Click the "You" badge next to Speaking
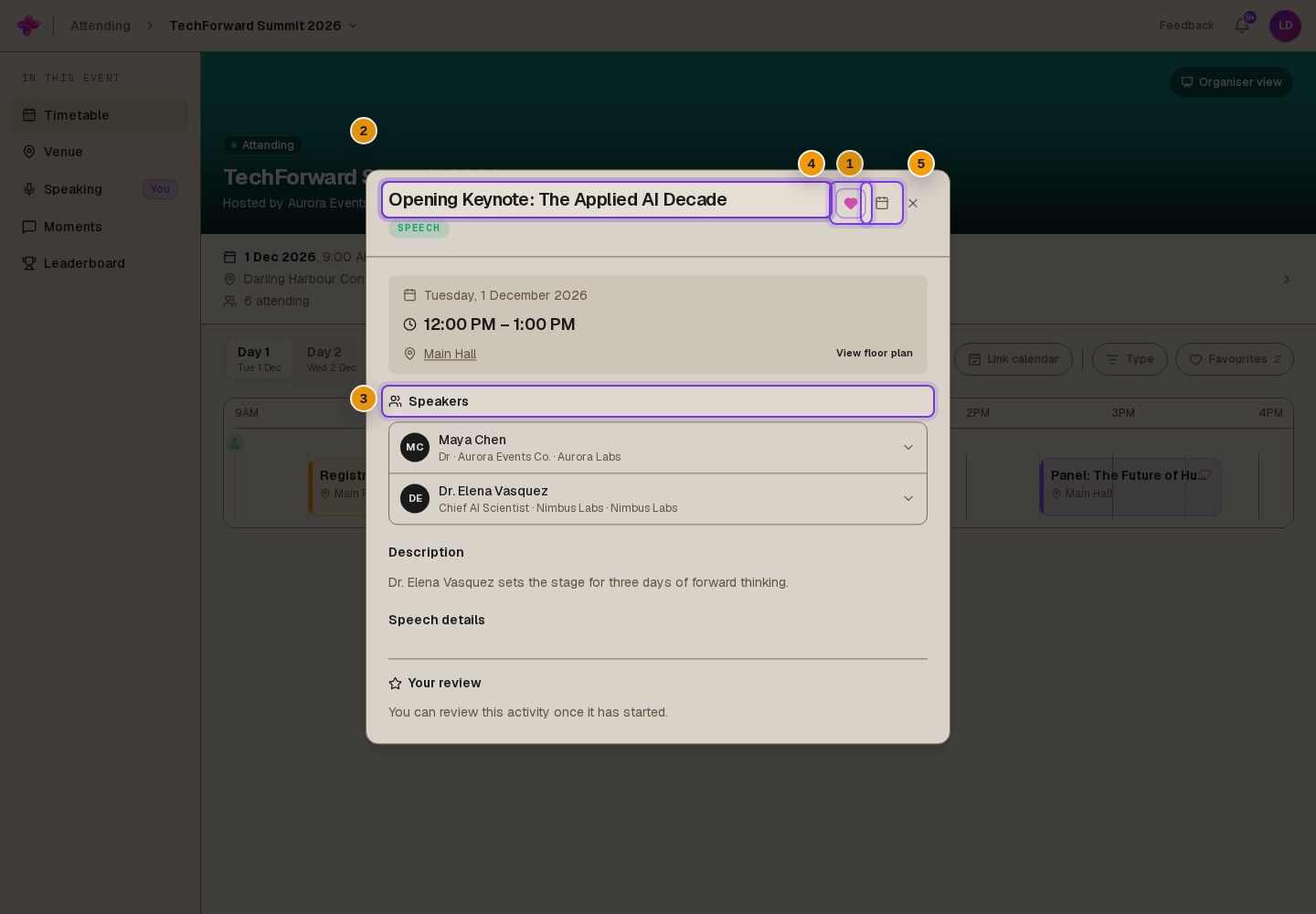This screenshot has width=1316, height=914. (160, 189)
